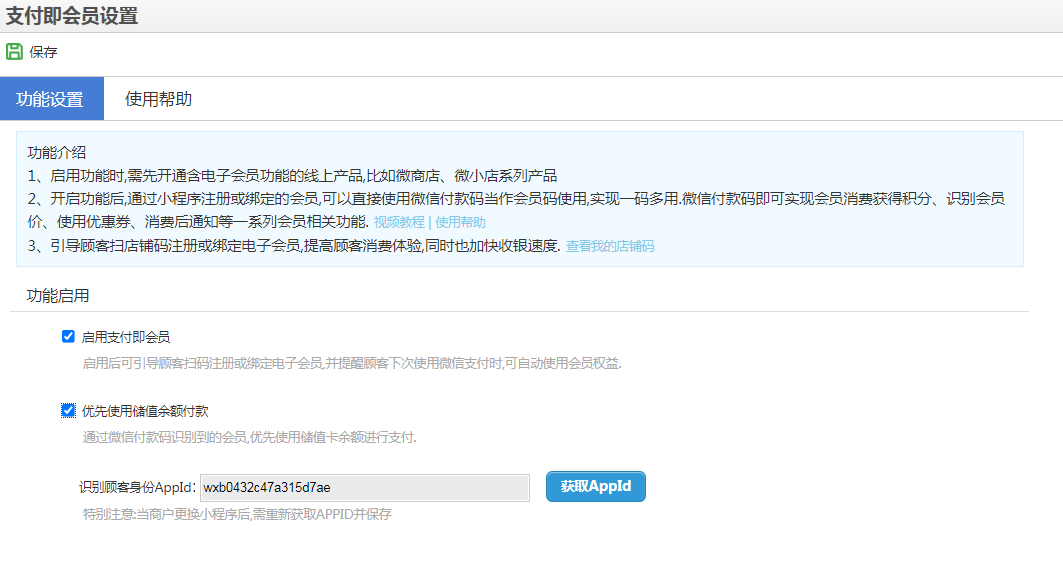Click intro line 3 about 店铺码注册
The width and height of the screenshot is (1063, 561).
pyautogui.click(x=294, y=246)
